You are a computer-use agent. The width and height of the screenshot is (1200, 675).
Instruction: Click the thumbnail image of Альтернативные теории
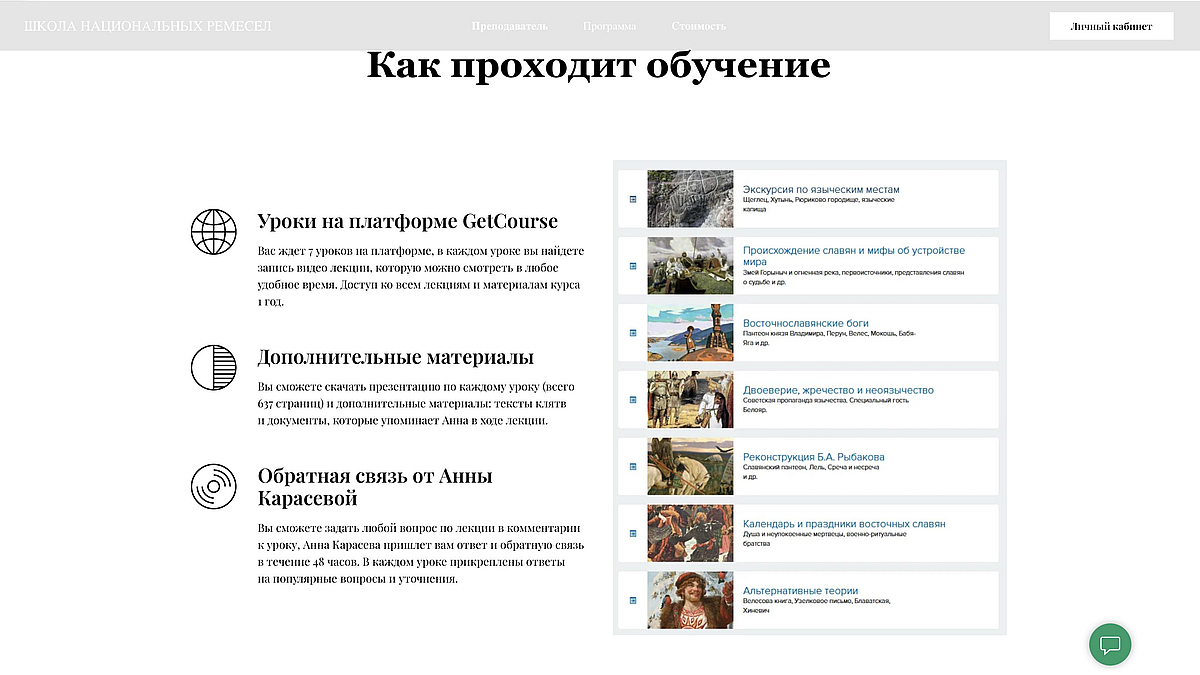pos(689,600)
